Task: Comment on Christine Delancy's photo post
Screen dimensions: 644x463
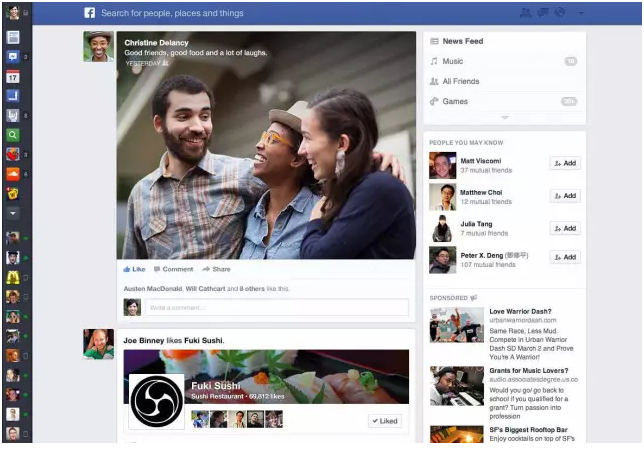Action: 173,269
